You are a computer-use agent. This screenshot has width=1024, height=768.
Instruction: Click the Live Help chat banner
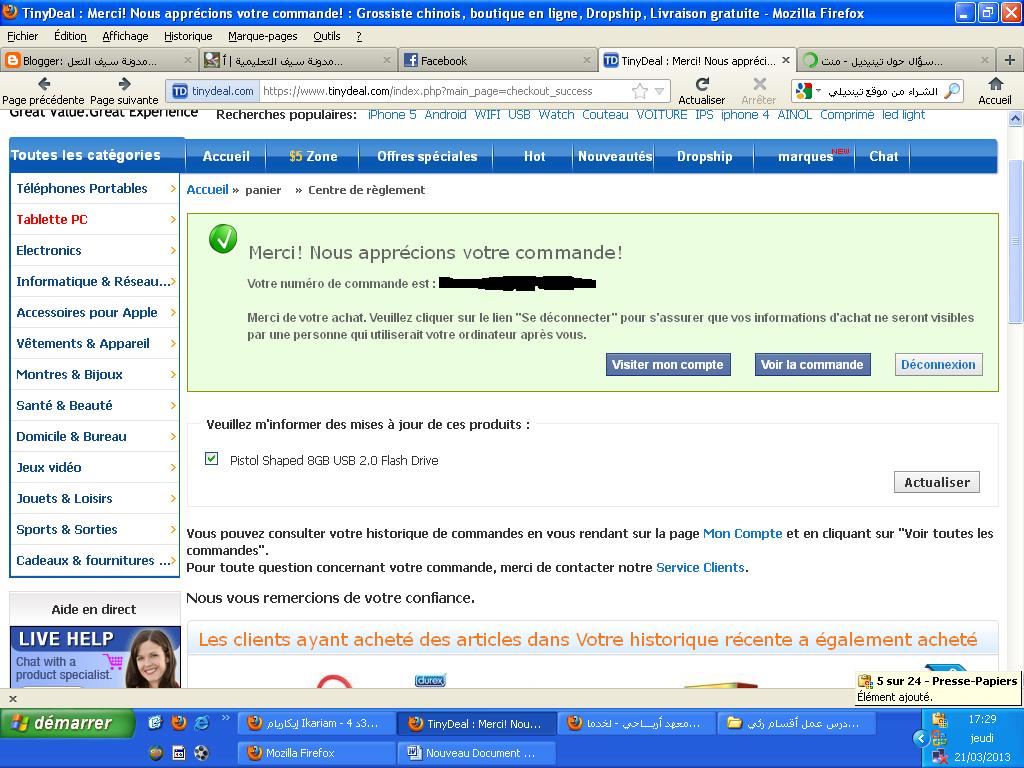click(x=95, y=657)
